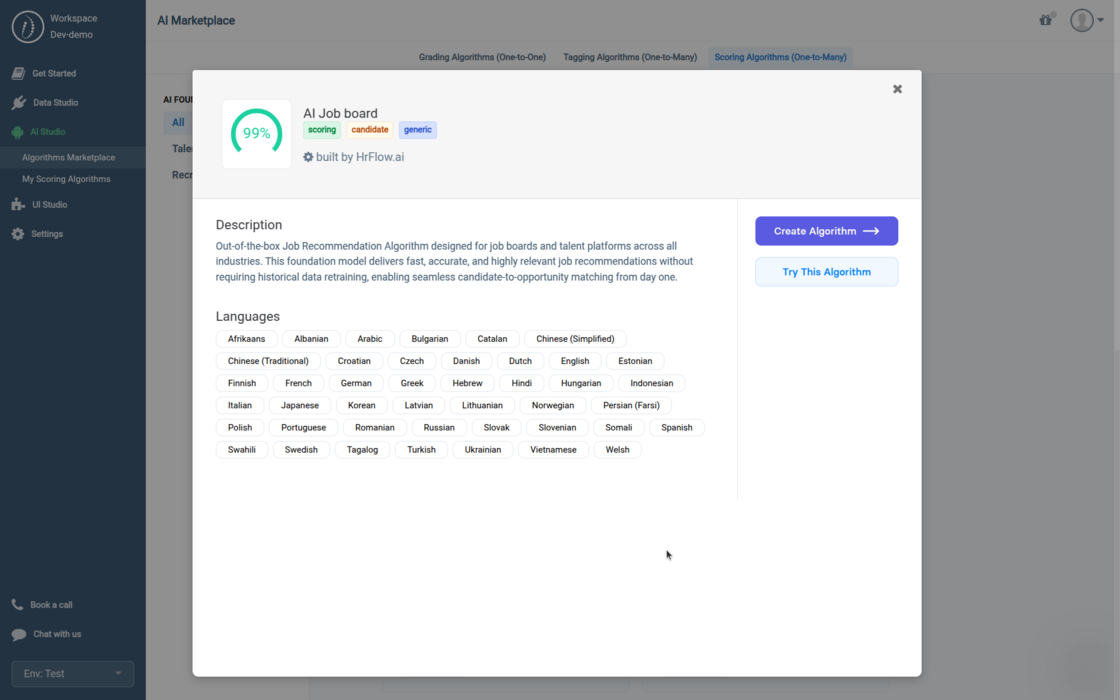Click the Arabic language chip
The height and width of the screenshot is (700, 1120).
pyautogui.click(x=370, y=339)
